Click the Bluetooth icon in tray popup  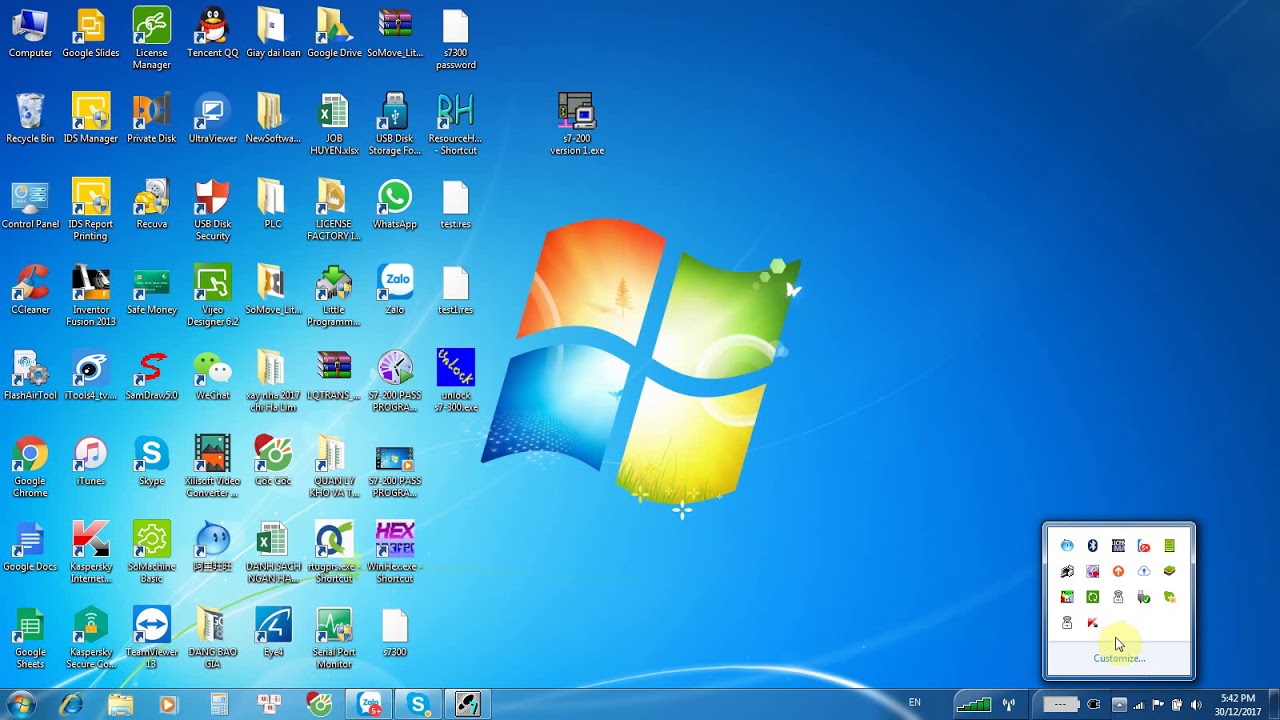coord(1092,546)
